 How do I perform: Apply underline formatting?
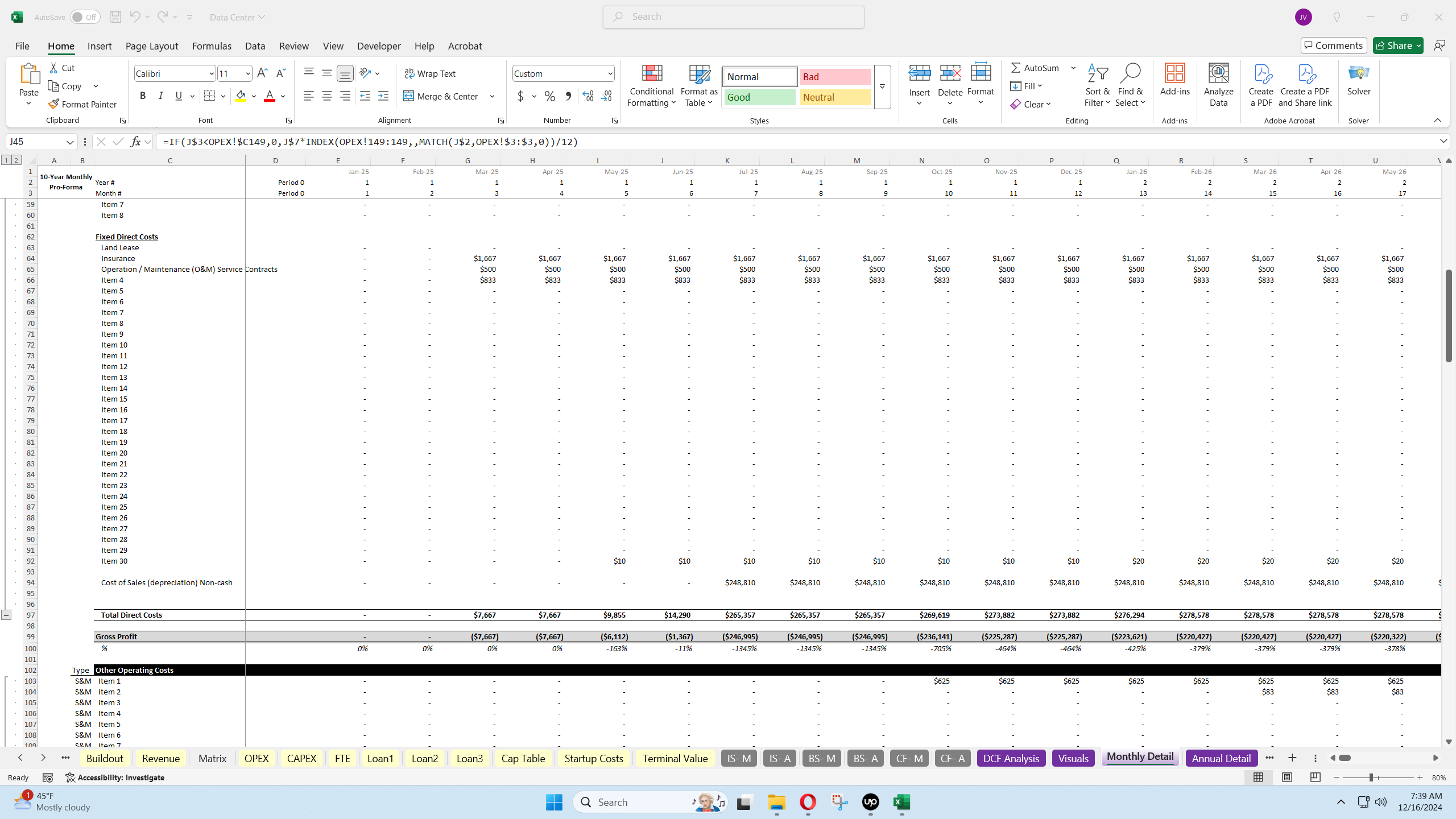coord(179,96)
